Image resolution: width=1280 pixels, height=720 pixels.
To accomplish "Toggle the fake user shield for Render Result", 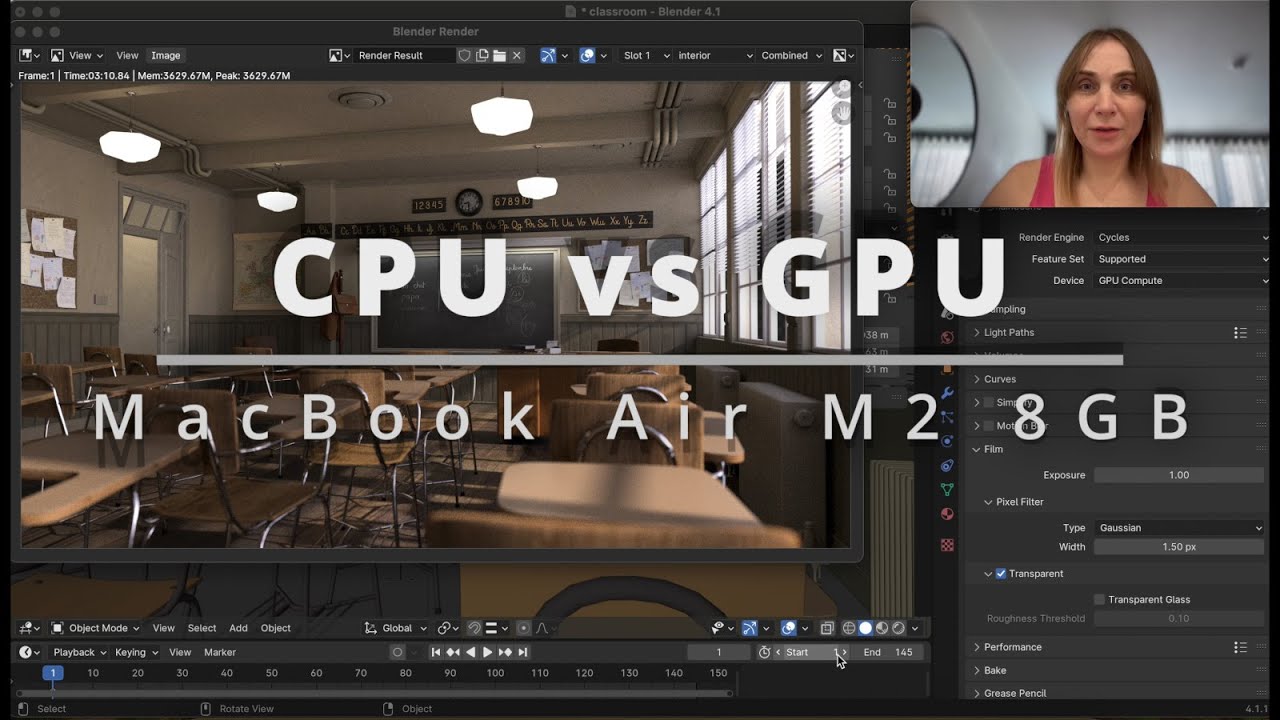I will pyautogui.click(x=464, y=55).
